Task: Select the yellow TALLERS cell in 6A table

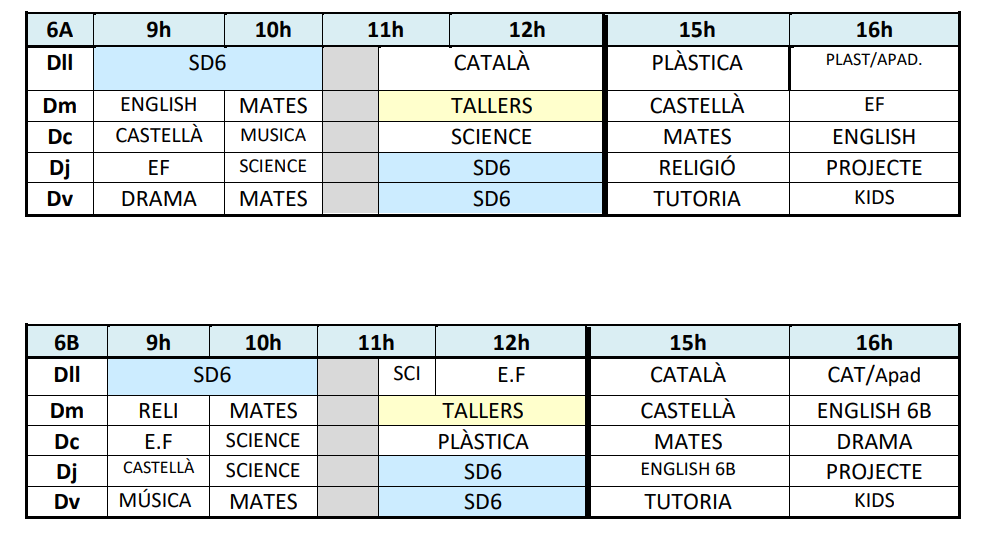Action: (x=491, y=105)
